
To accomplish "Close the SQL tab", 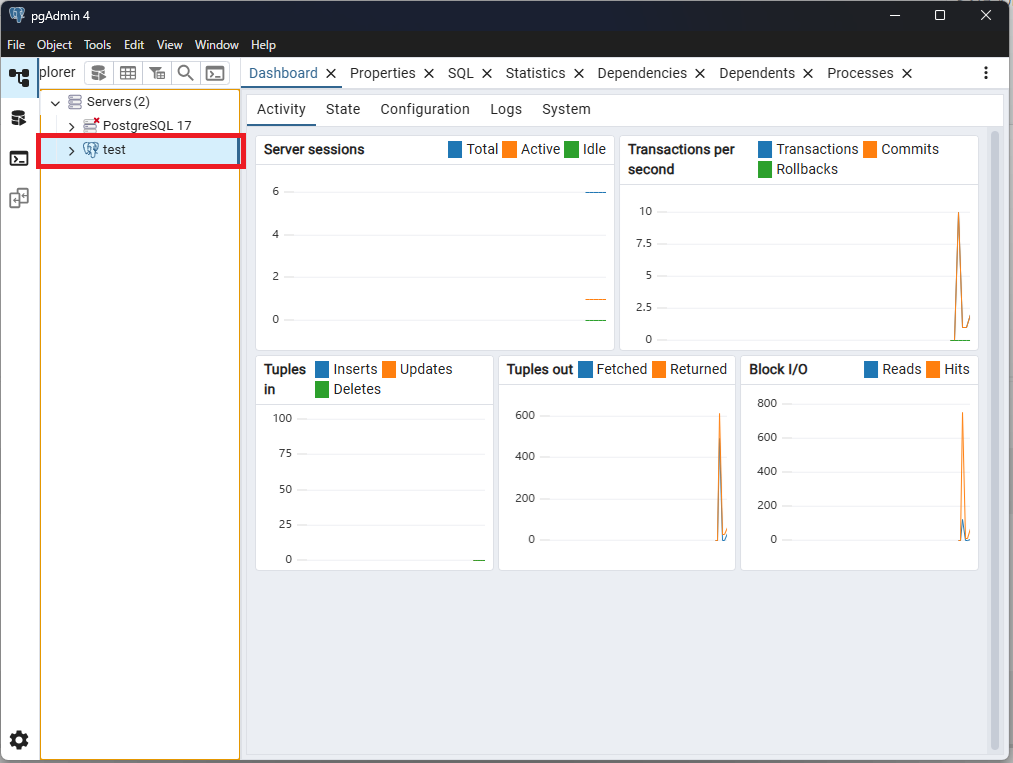I will click(486, 74).
